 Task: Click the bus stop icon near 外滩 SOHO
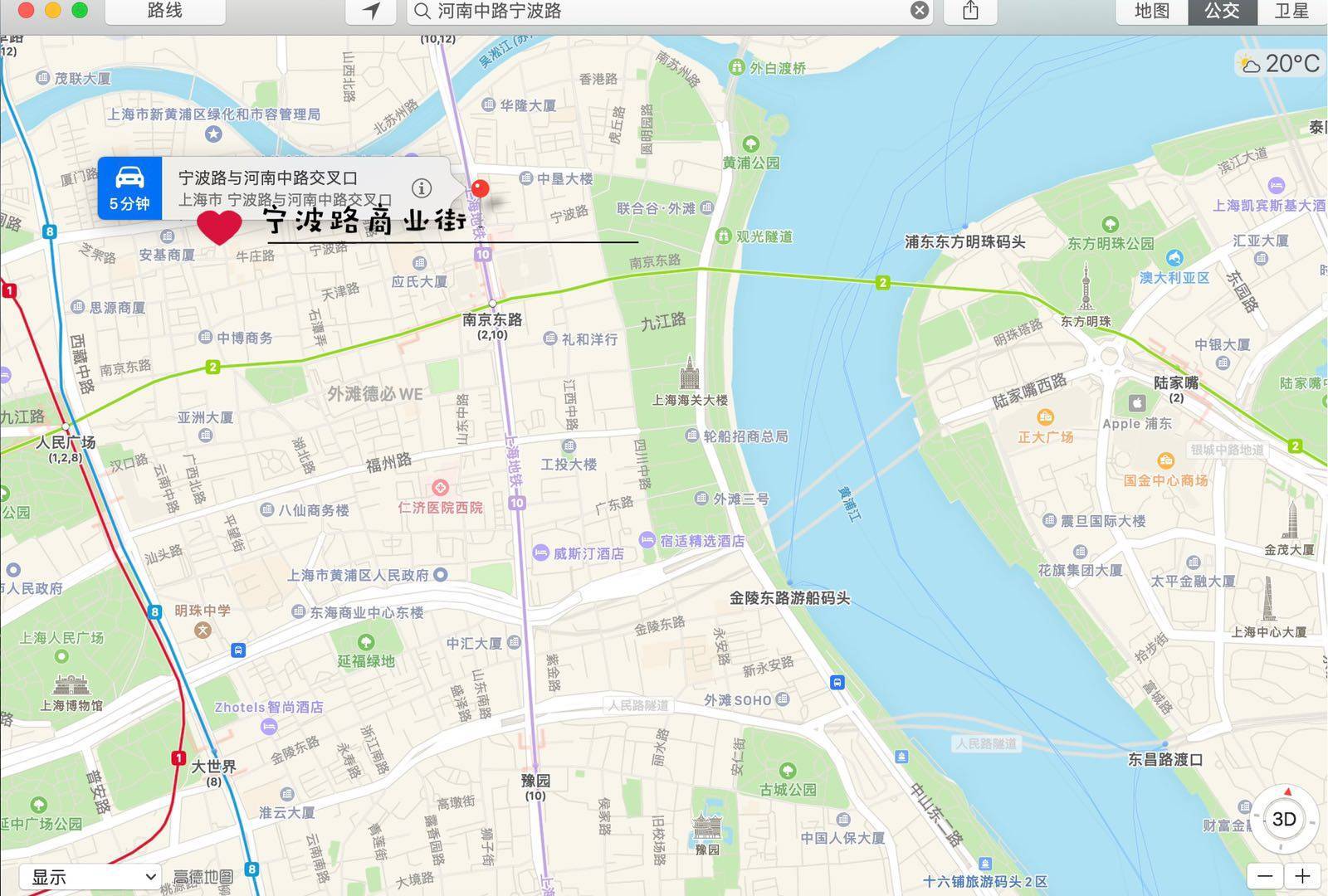(x=837, y=683)
